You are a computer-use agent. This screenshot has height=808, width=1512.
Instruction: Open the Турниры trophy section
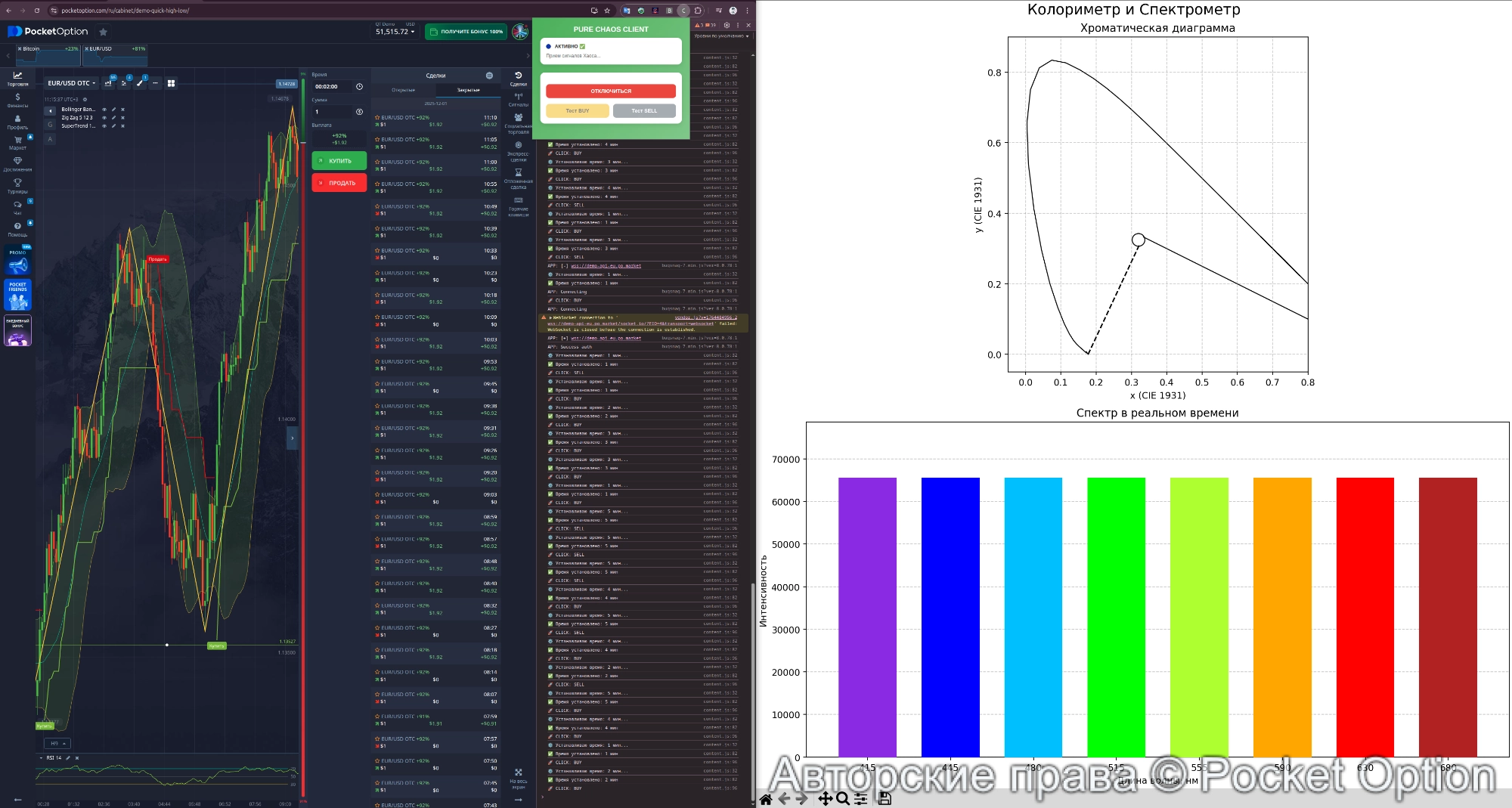17,186
